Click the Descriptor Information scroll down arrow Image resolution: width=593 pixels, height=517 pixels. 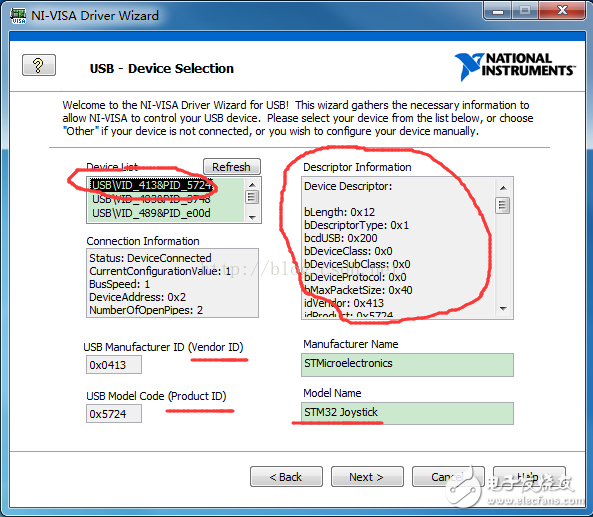pos(503,309)
